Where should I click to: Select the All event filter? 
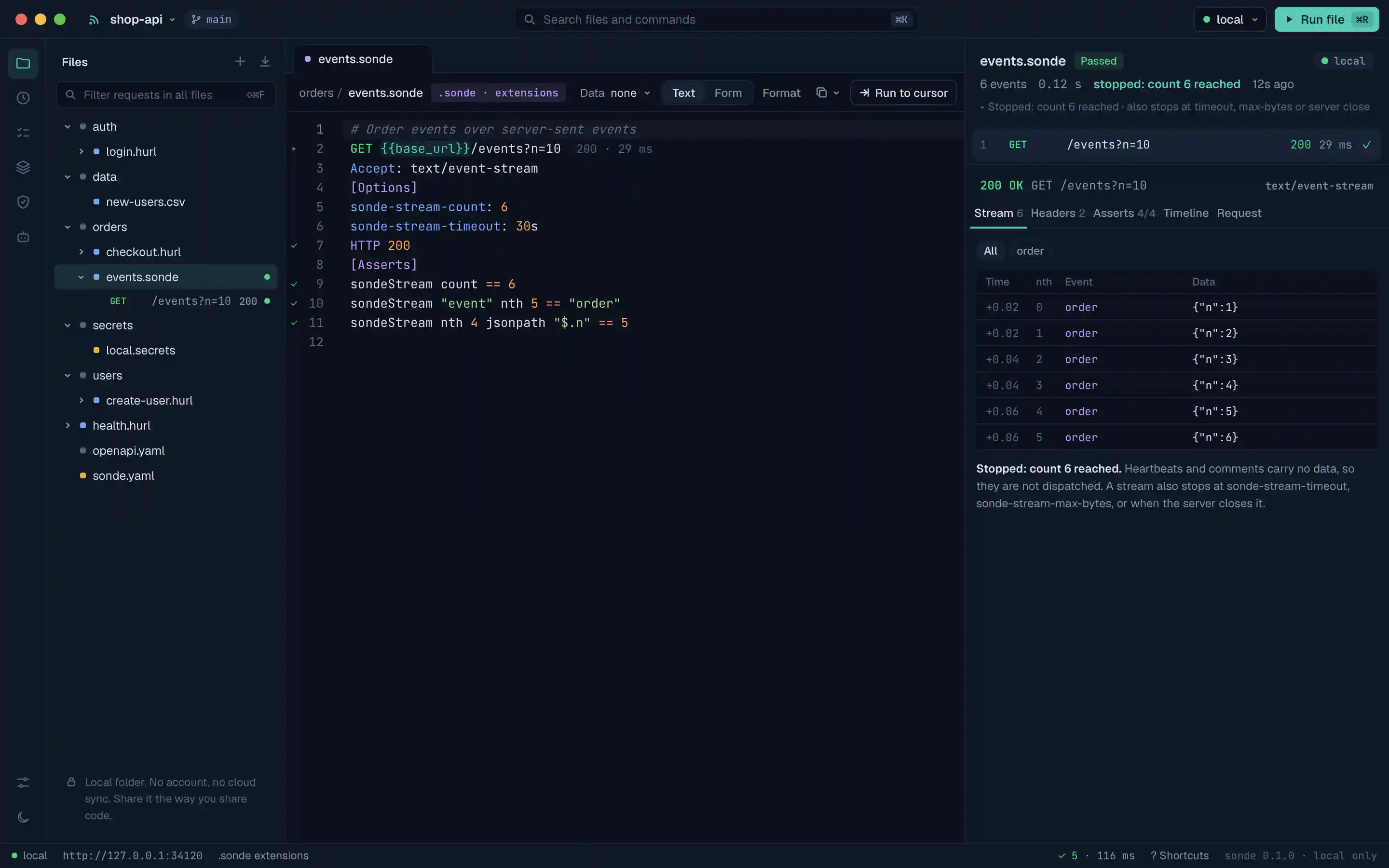click(x=990, y=251)
